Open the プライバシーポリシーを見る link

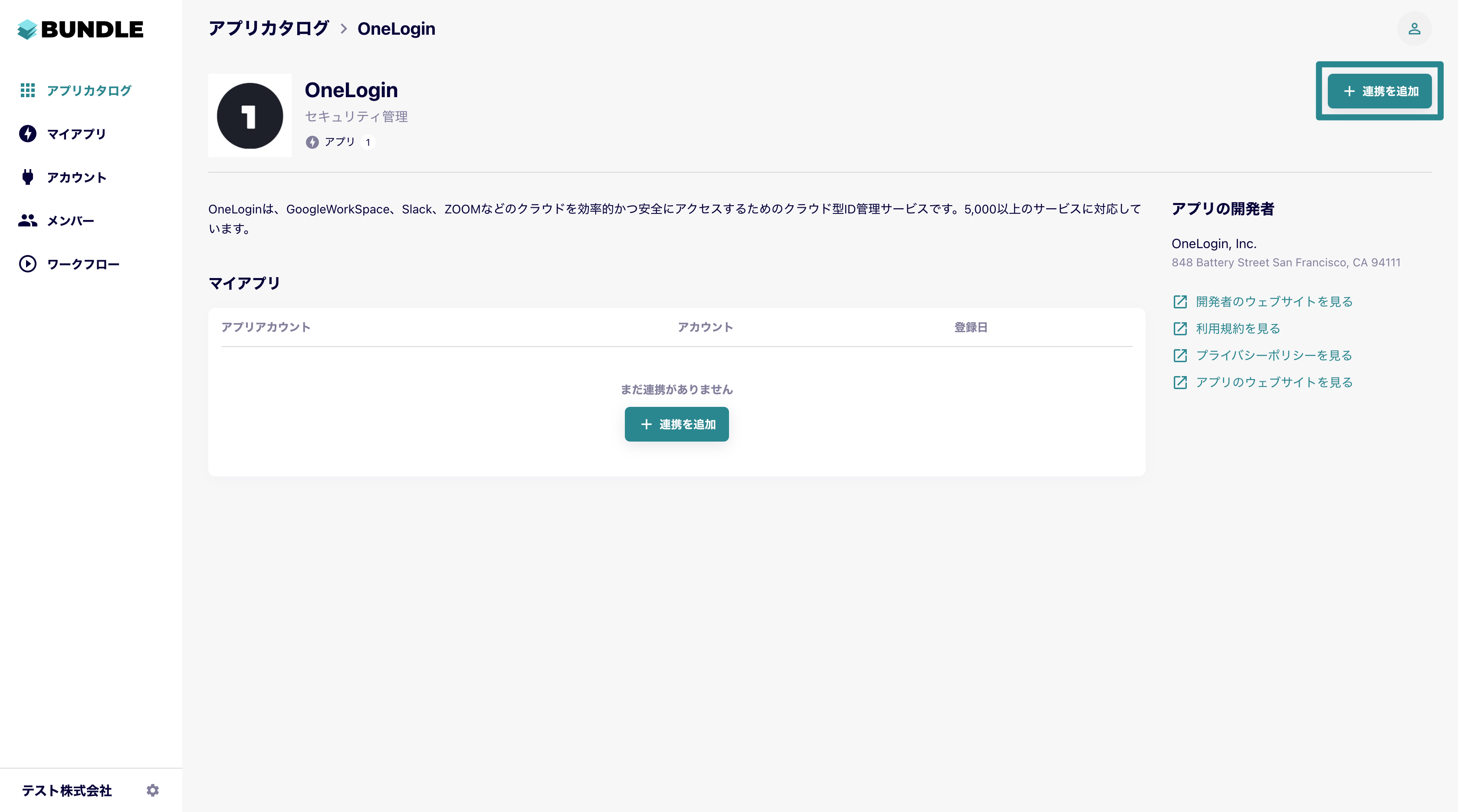(x=1274, y=355)
